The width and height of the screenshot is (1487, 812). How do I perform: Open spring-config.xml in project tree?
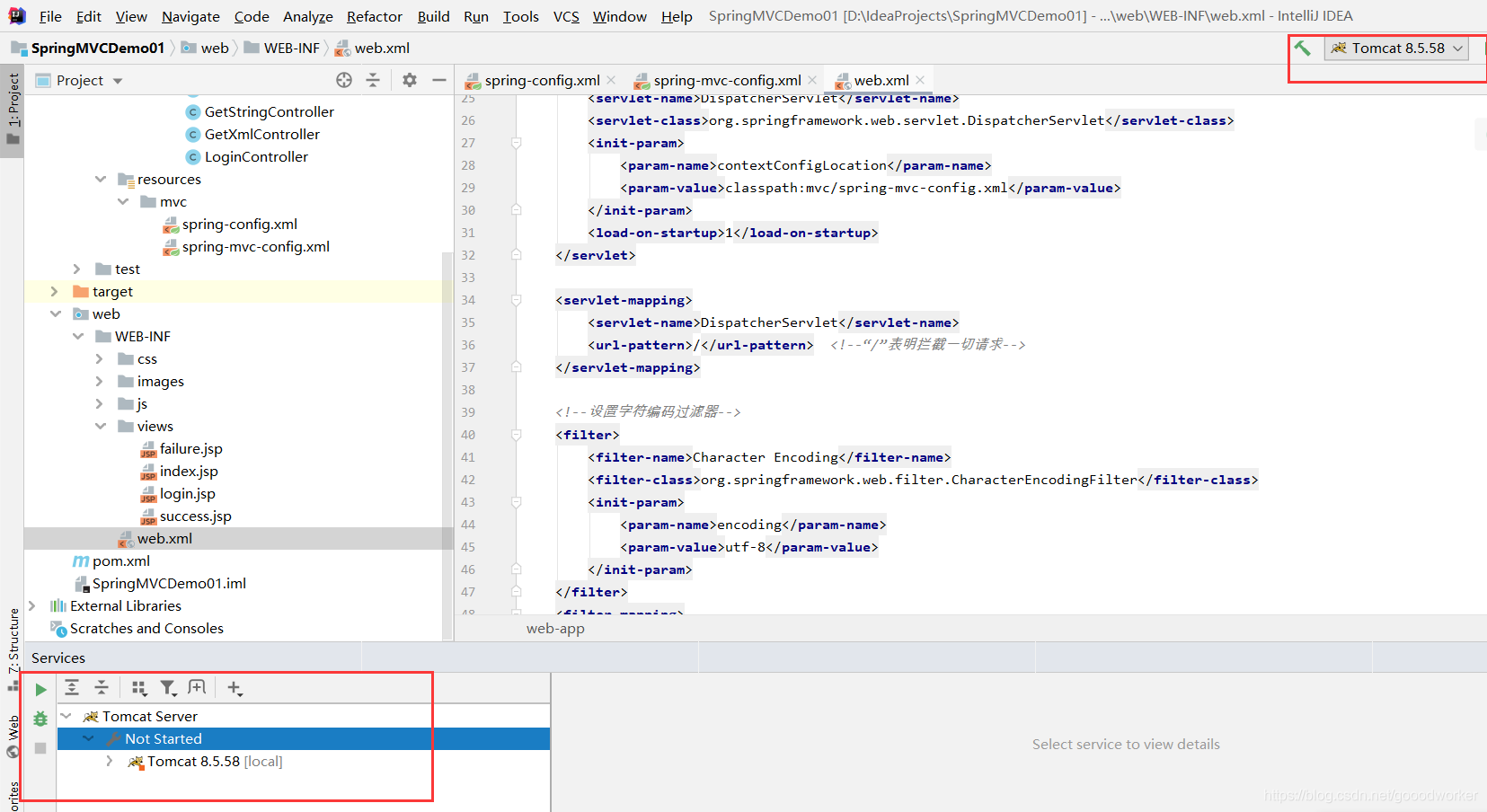coord(239,224)
